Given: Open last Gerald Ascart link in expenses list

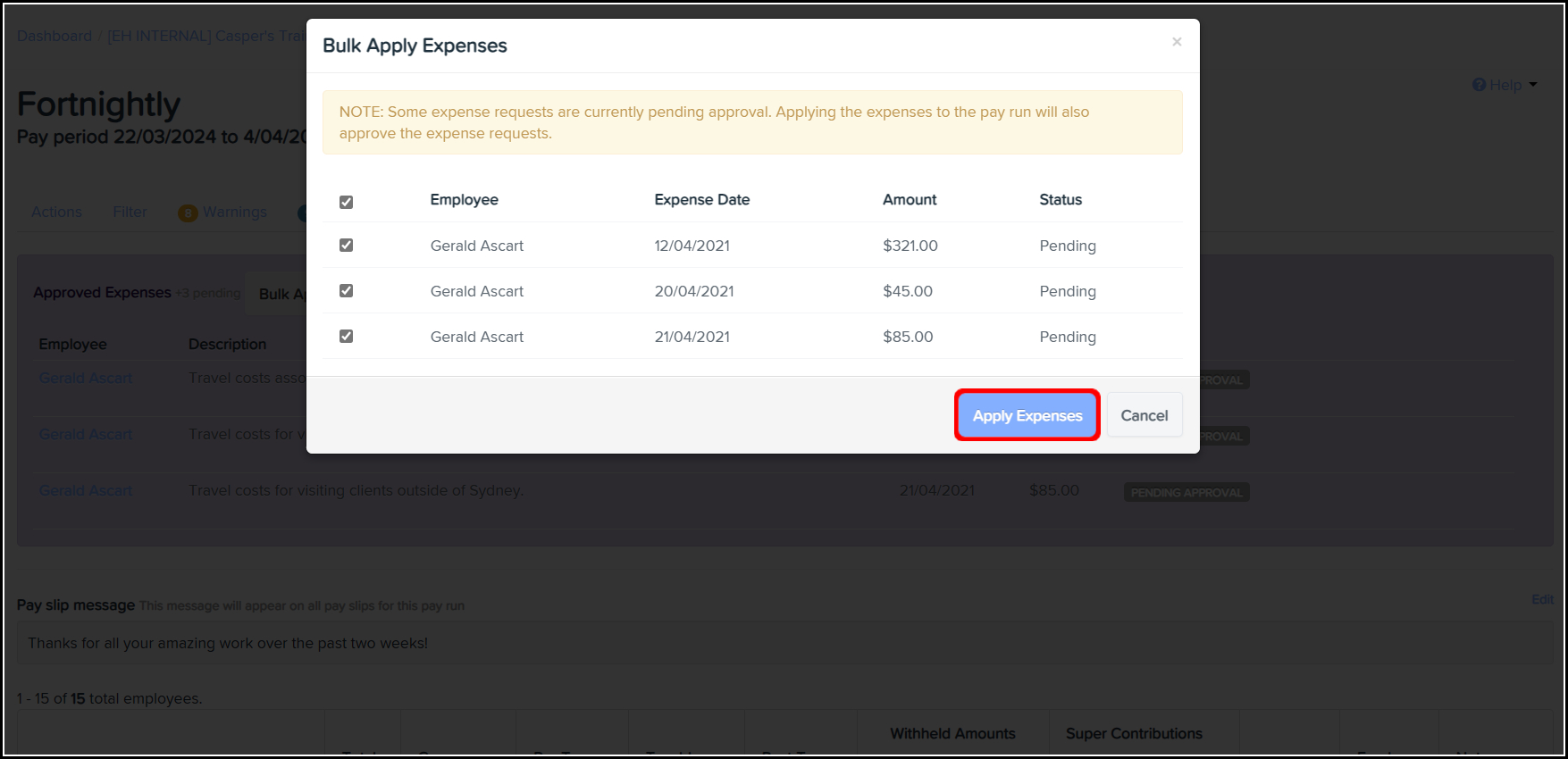Looking at the screenshot, I should [86, 490].
